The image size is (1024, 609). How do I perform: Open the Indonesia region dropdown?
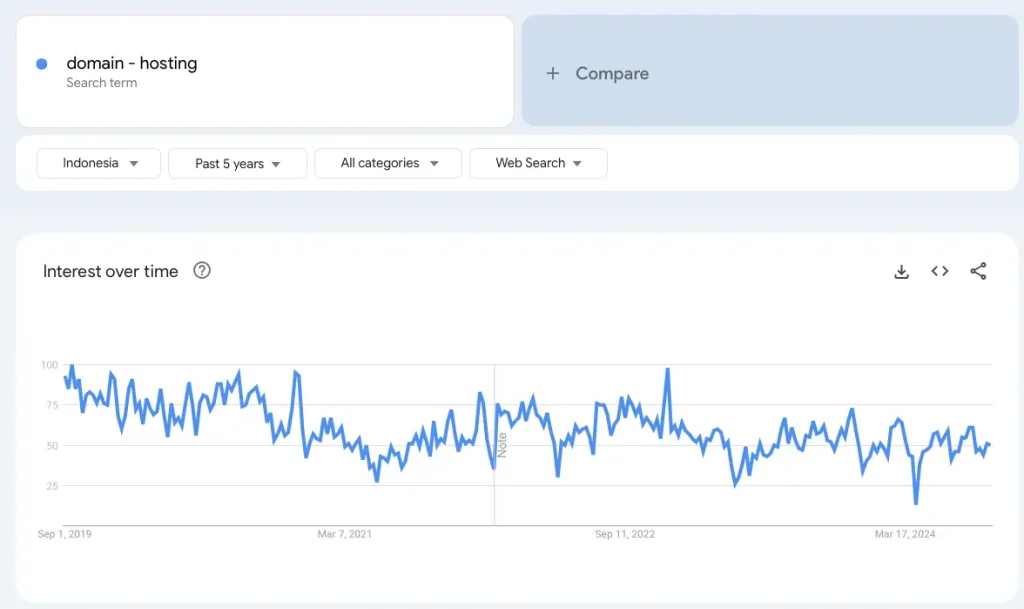pyautogui.click(x=99, y=163)
